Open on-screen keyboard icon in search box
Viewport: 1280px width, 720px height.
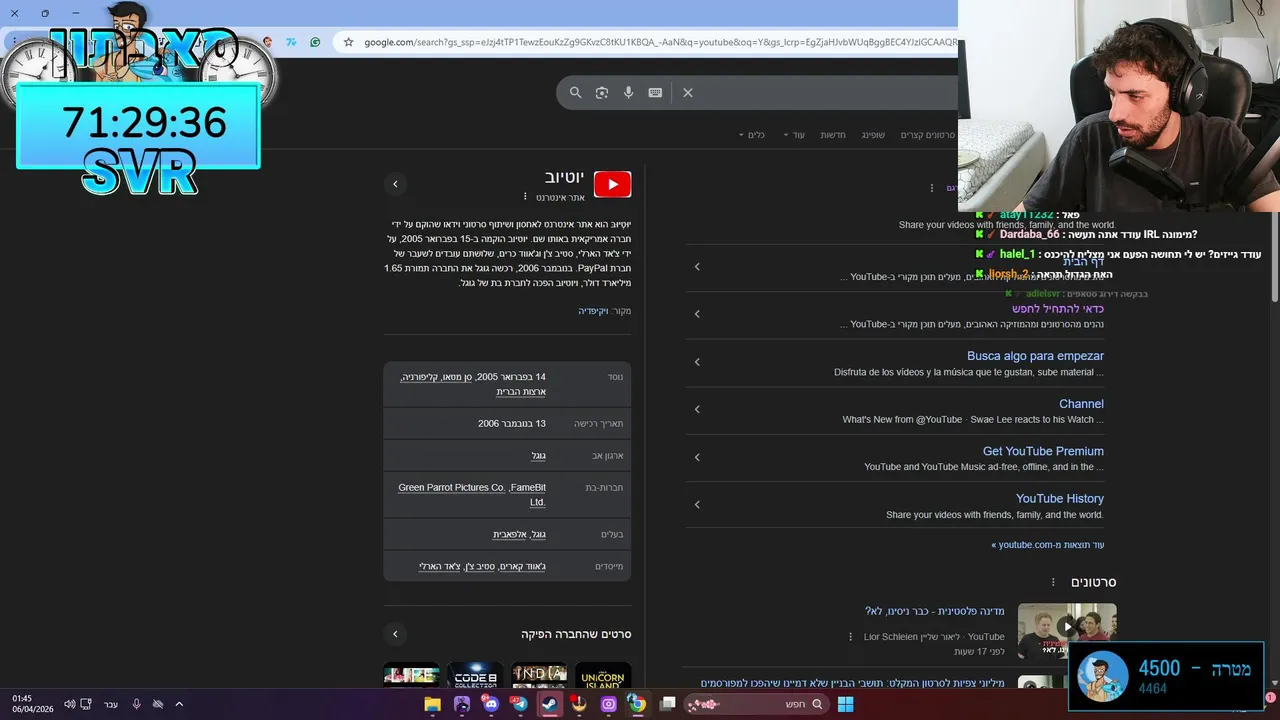pos(655,92)
